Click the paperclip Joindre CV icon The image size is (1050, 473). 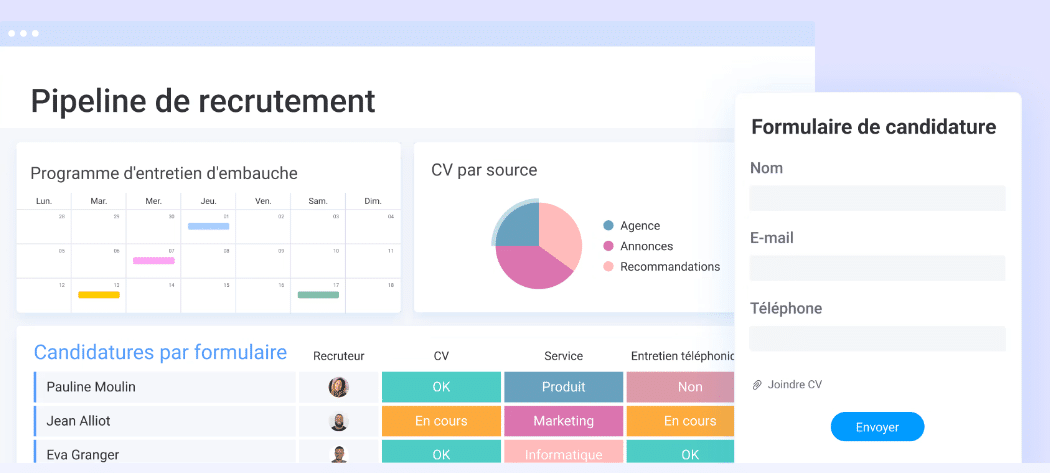757,384
